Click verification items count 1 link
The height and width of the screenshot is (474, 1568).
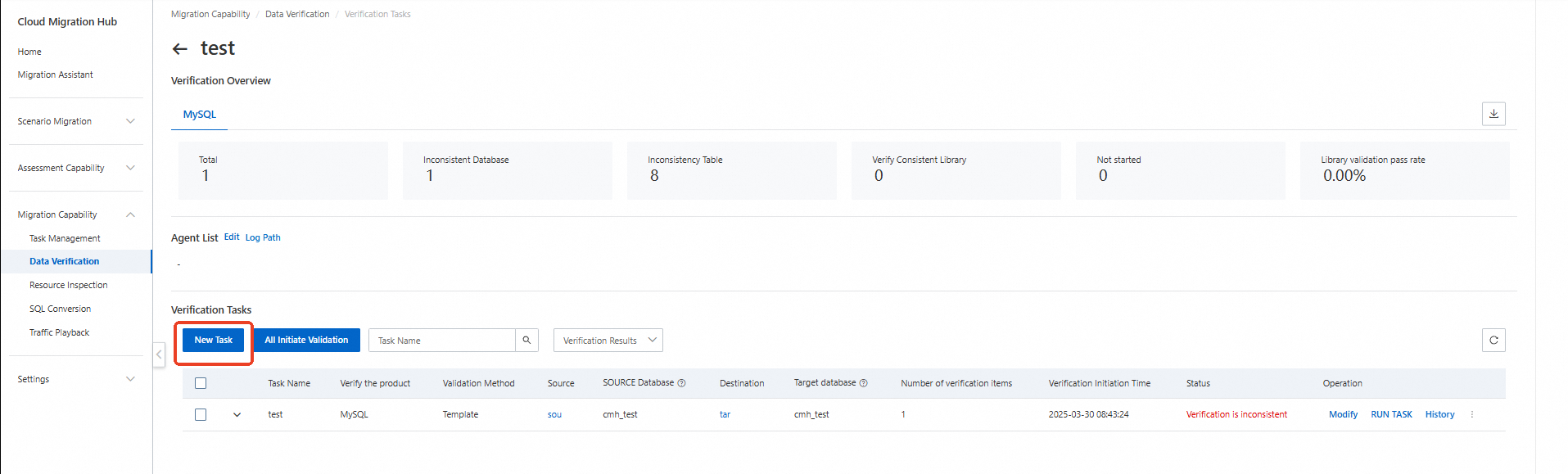903,414
